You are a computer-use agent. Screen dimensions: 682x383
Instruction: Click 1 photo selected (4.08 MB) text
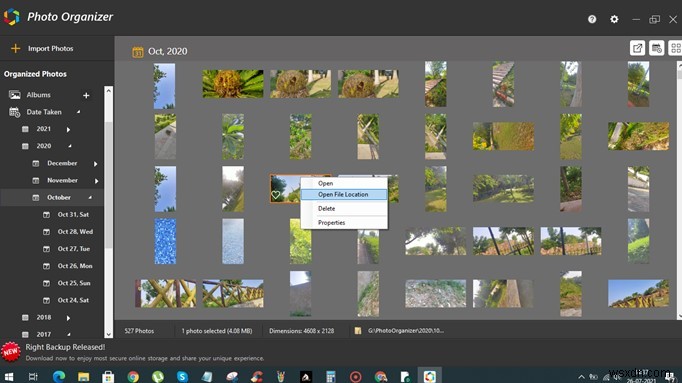coord(217,331)
